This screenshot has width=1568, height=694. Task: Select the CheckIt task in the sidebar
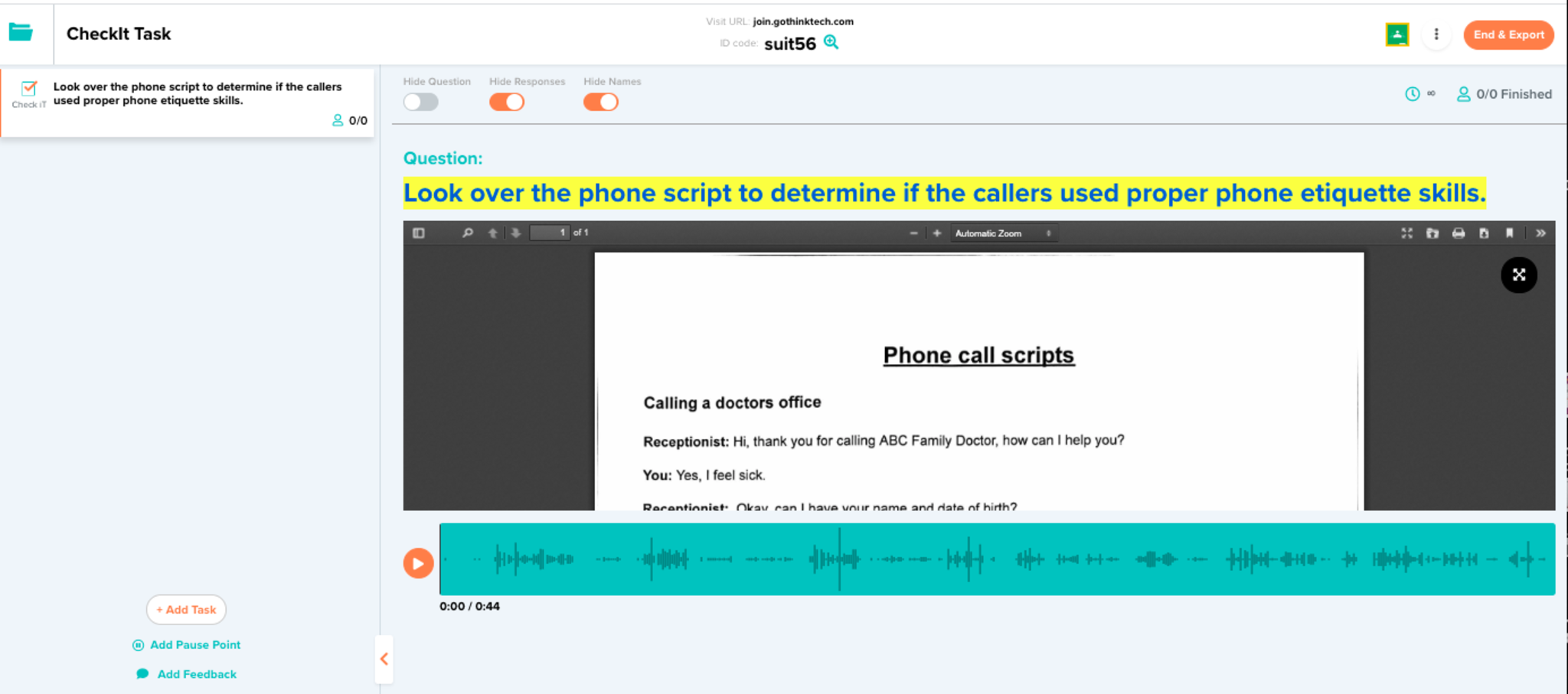(188, 103)
